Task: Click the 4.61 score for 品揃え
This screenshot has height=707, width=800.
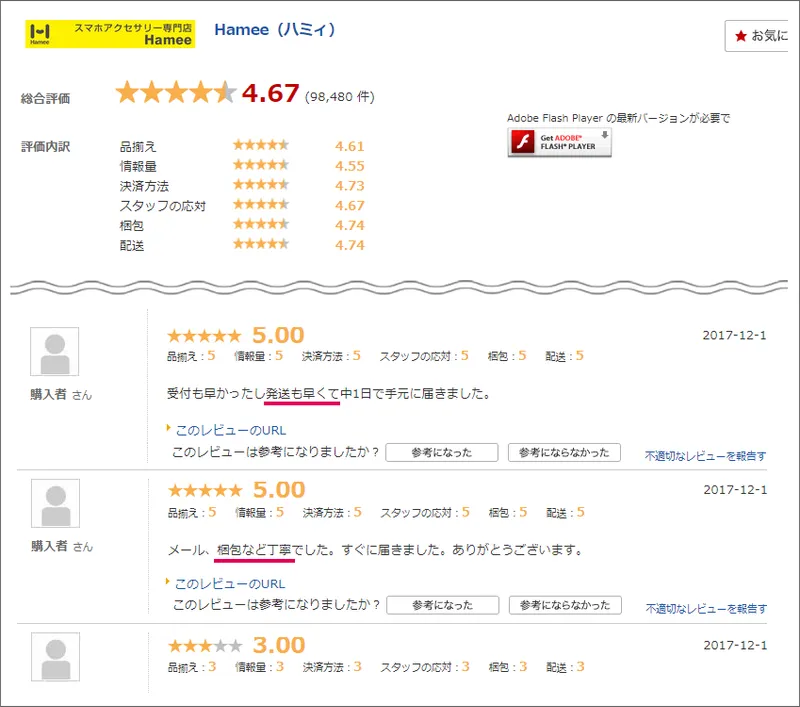Action: 349,146
